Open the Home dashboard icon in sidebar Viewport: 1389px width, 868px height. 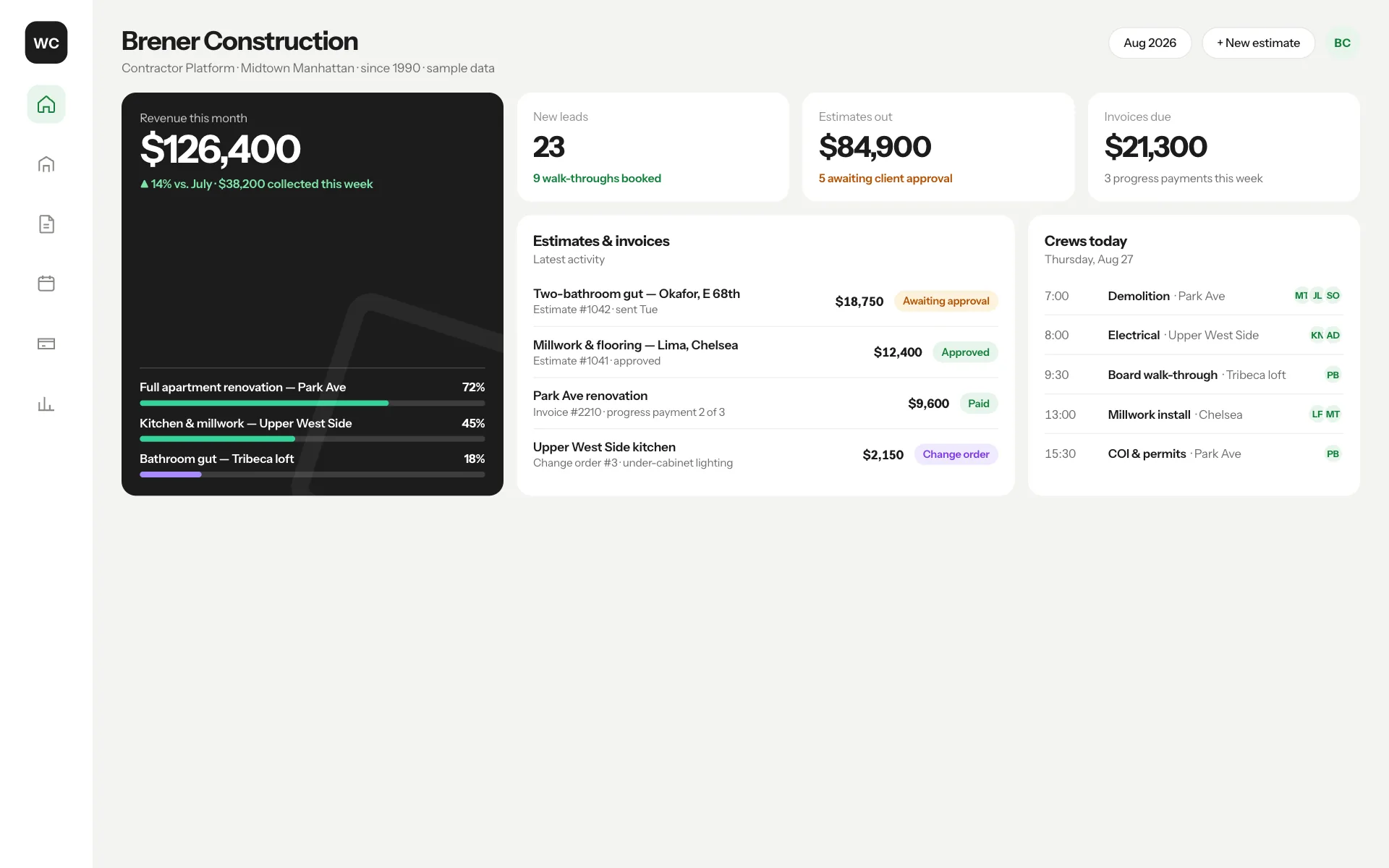[x=46, y=104]
